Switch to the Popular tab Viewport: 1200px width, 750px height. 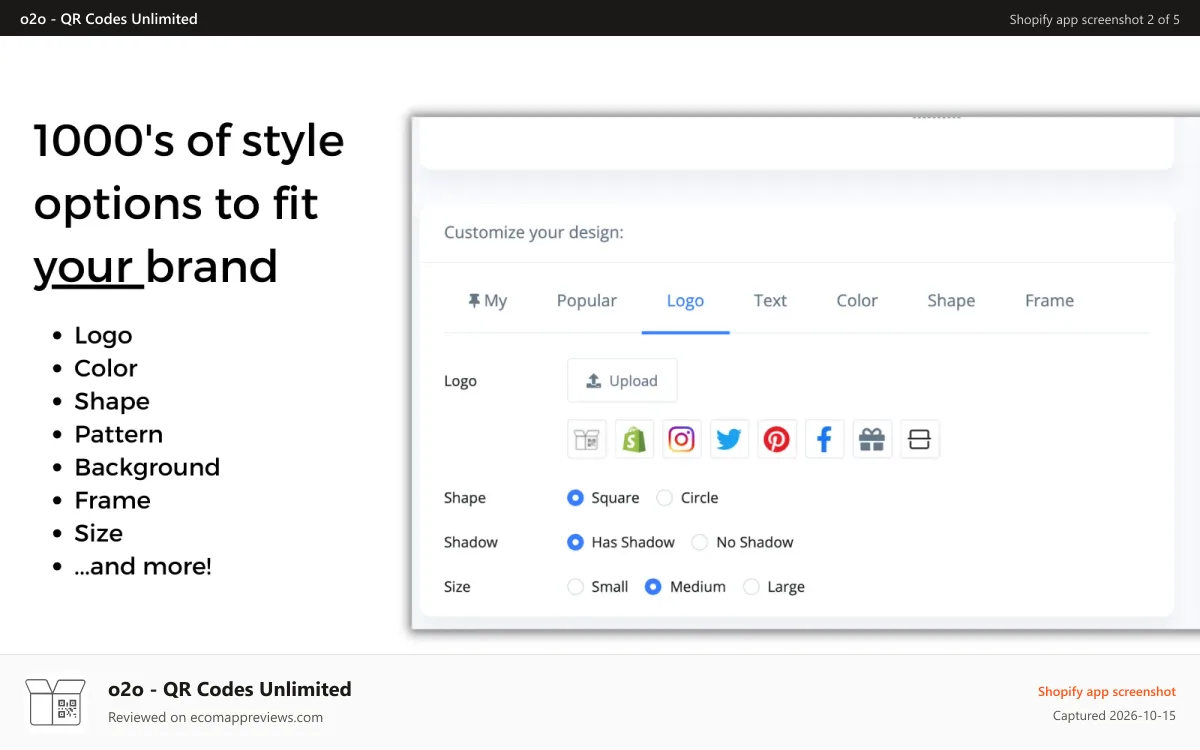tap(587, 300)
